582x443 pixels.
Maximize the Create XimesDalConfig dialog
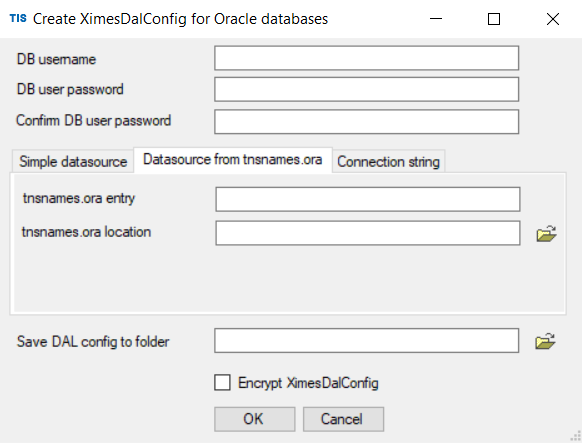pos(494,19)
